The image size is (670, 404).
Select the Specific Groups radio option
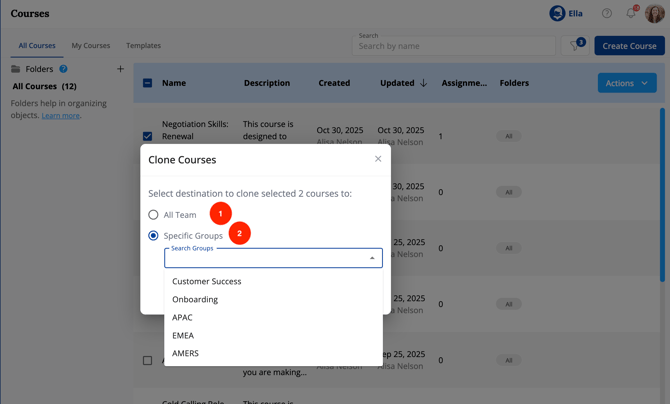coord(153,236)
